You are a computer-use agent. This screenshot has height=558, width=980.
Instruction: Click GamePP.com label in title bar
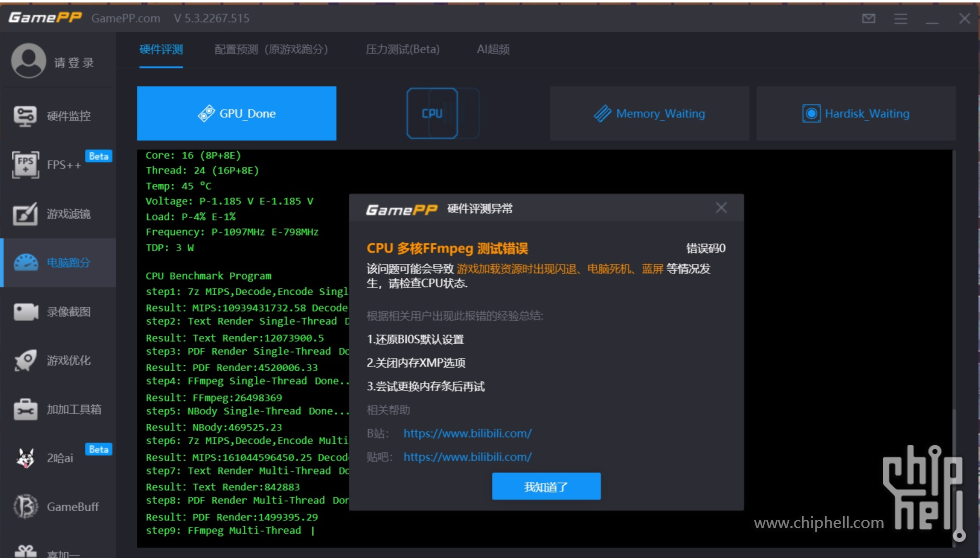coord(126,18)
